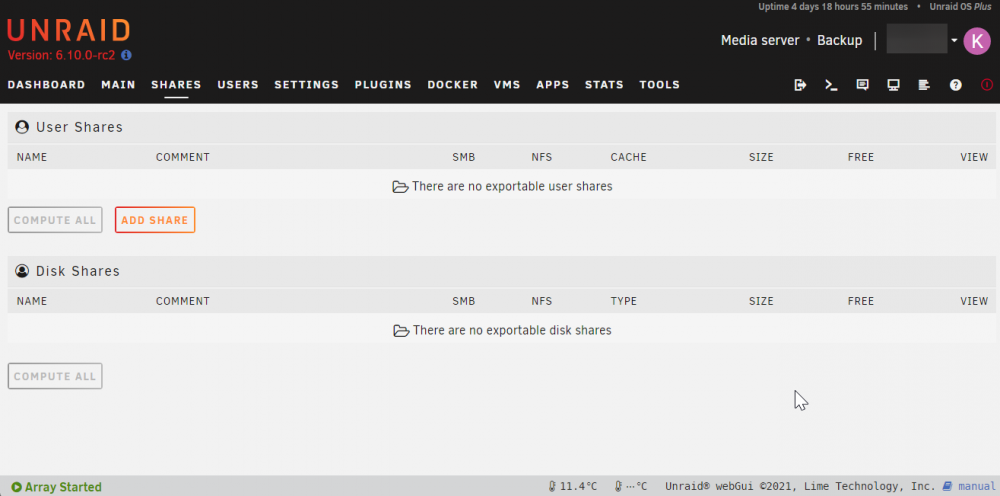Click the copyright Lime Technology text

(x=800, y=486)
